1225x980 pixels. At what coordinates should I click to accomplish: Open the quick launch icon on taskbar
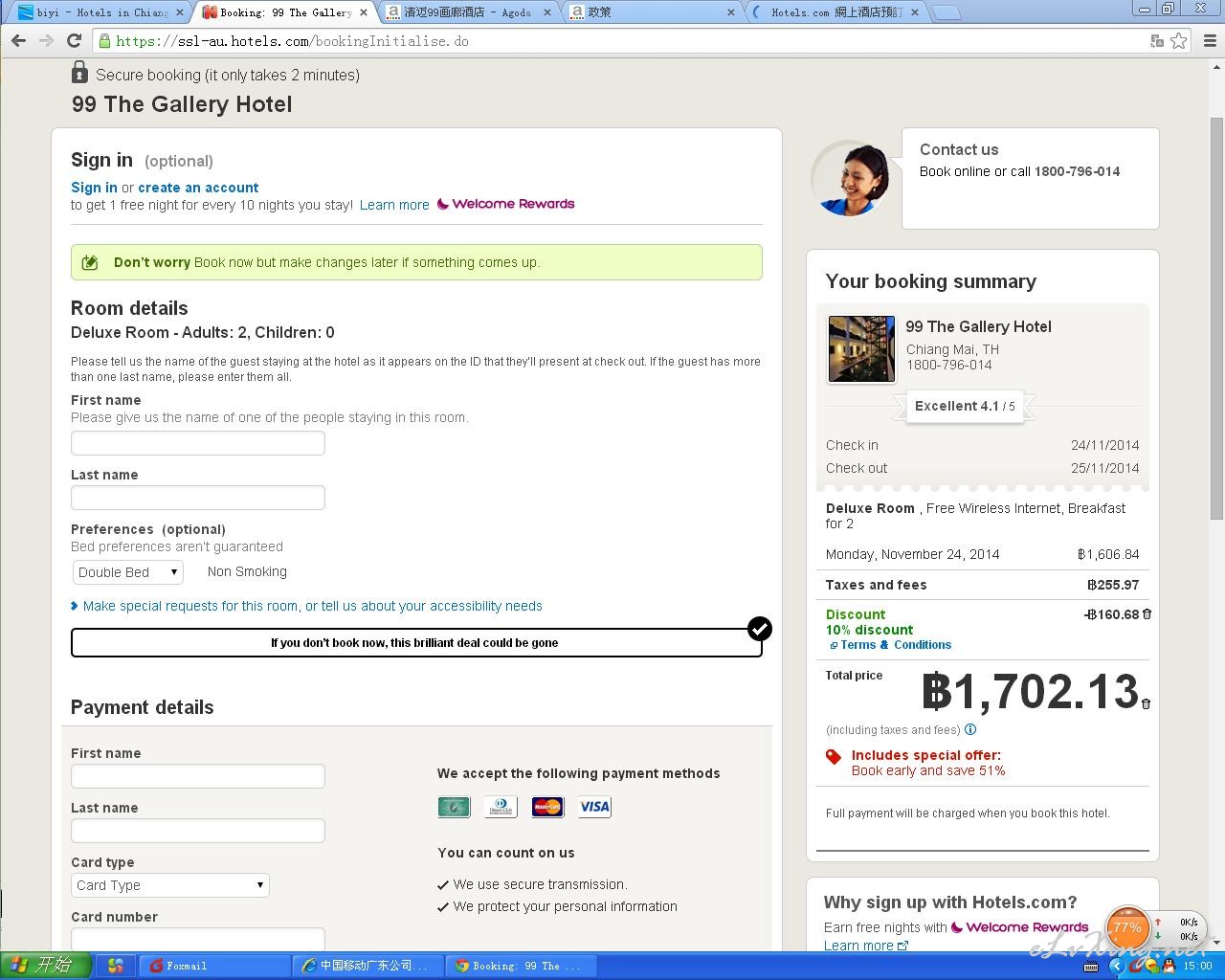[116, 966]
